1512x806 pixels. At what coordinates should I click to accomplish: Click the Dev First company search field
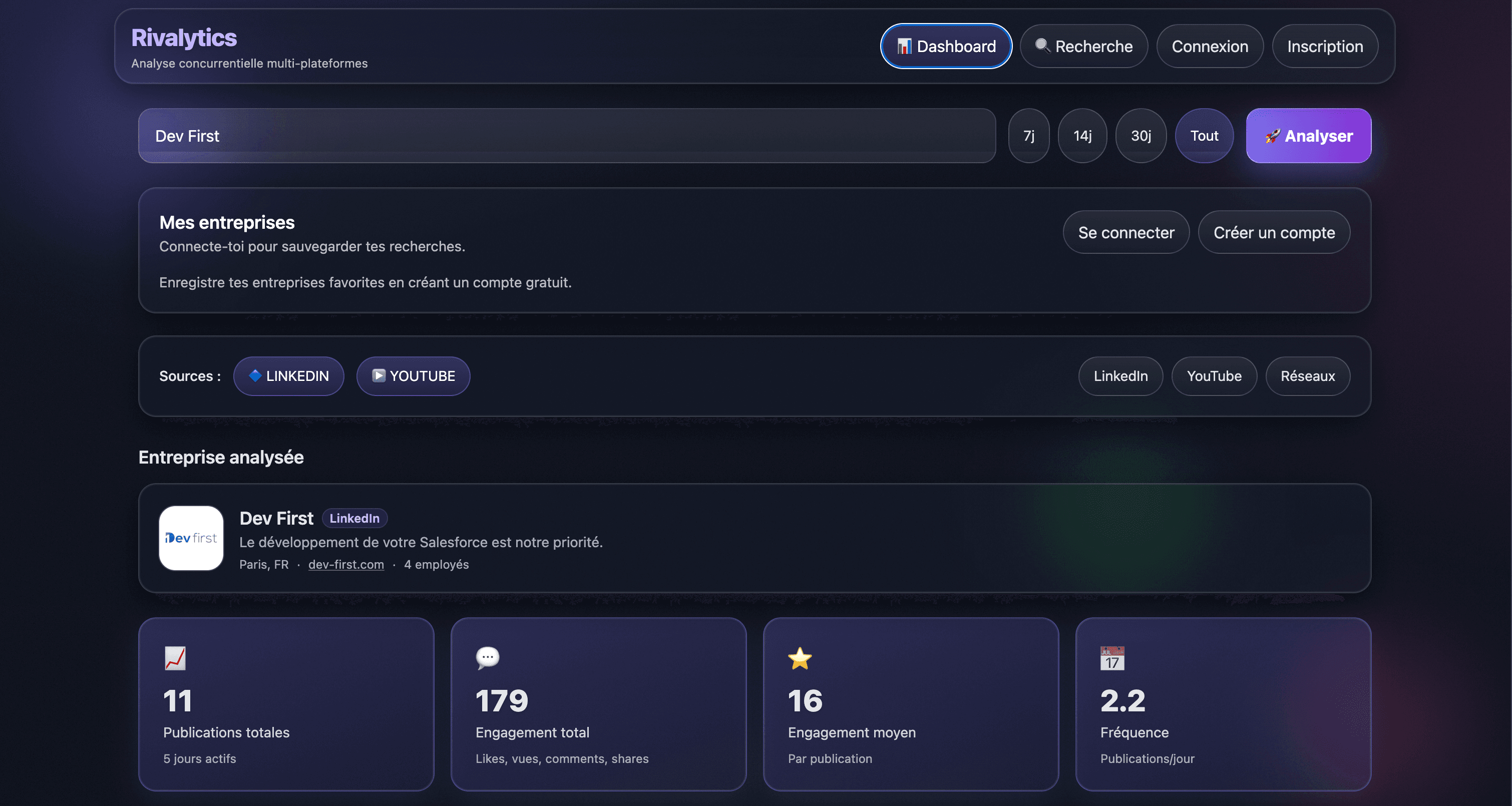pyautogui.click(x=566, y=136)
